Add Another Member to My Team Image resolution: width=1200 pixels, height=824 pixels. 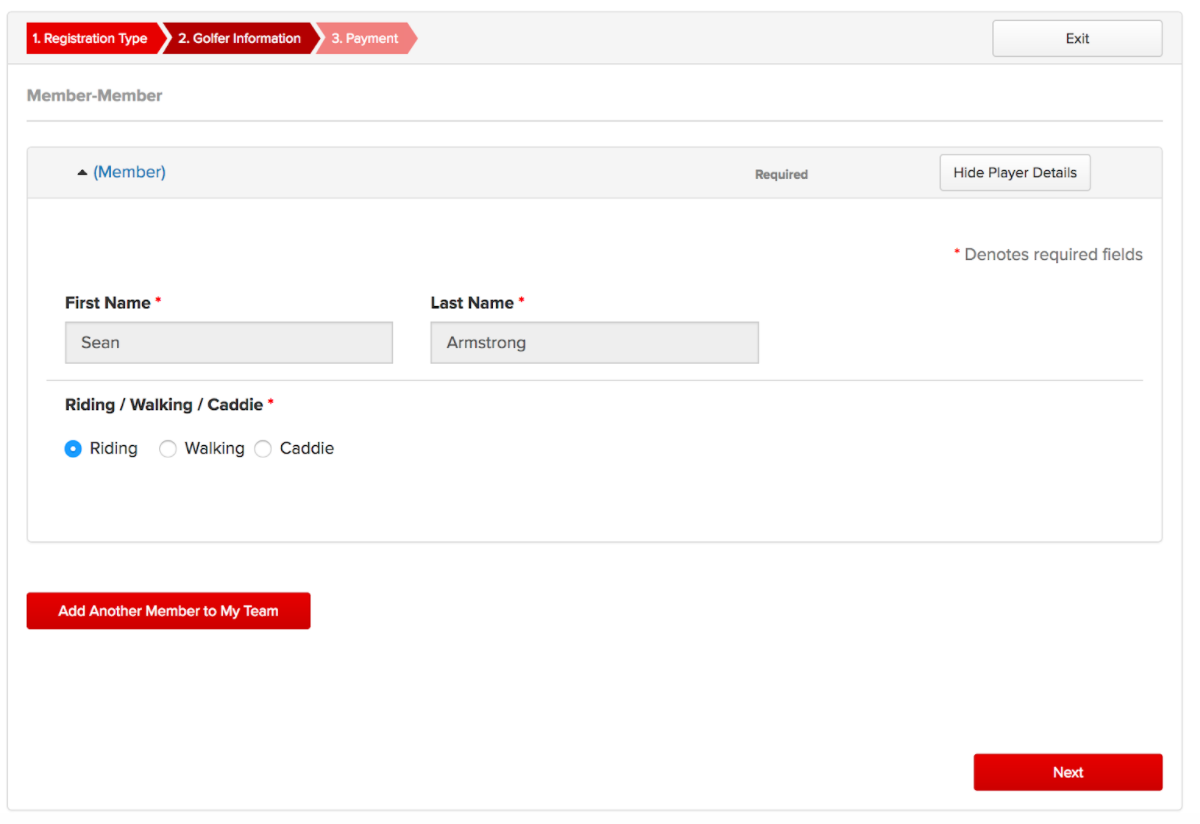[x=168, y=611]
